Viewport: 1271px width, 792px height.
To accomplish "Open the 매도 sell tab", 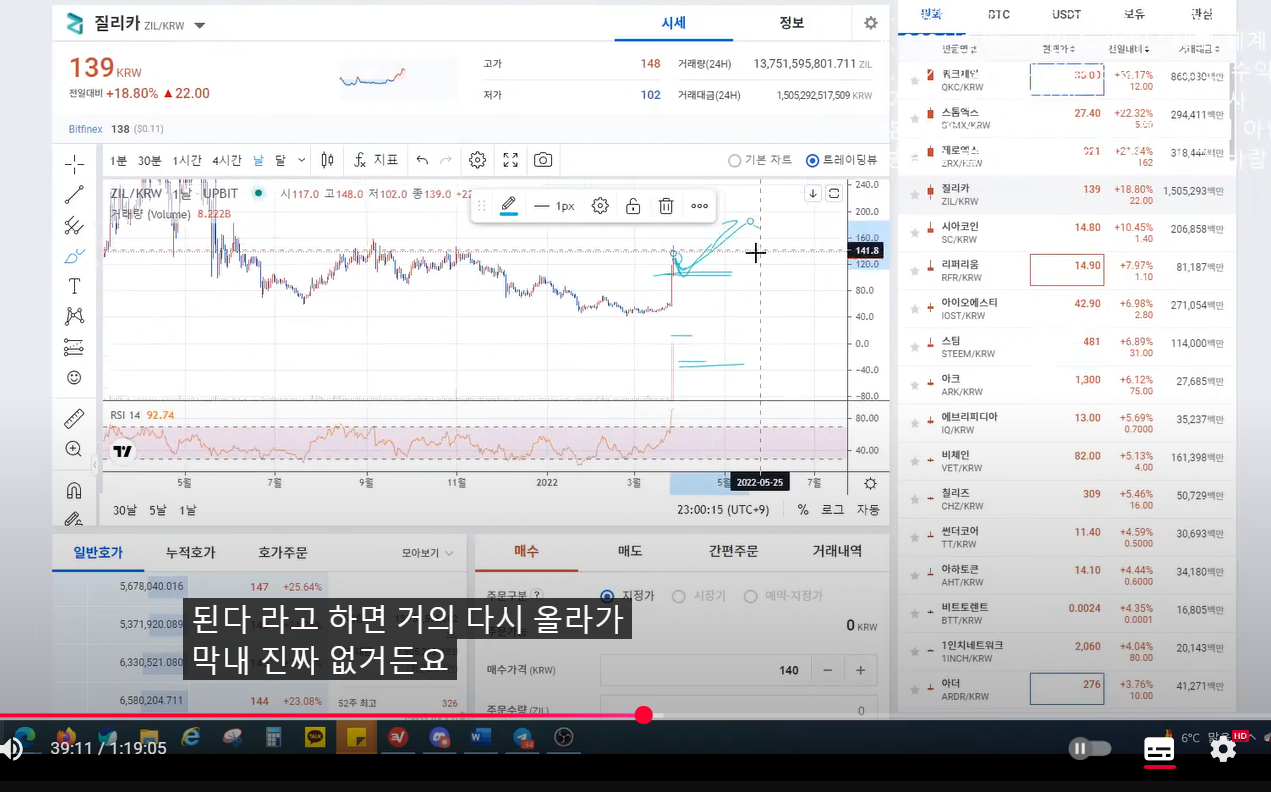I will point(630,551).
